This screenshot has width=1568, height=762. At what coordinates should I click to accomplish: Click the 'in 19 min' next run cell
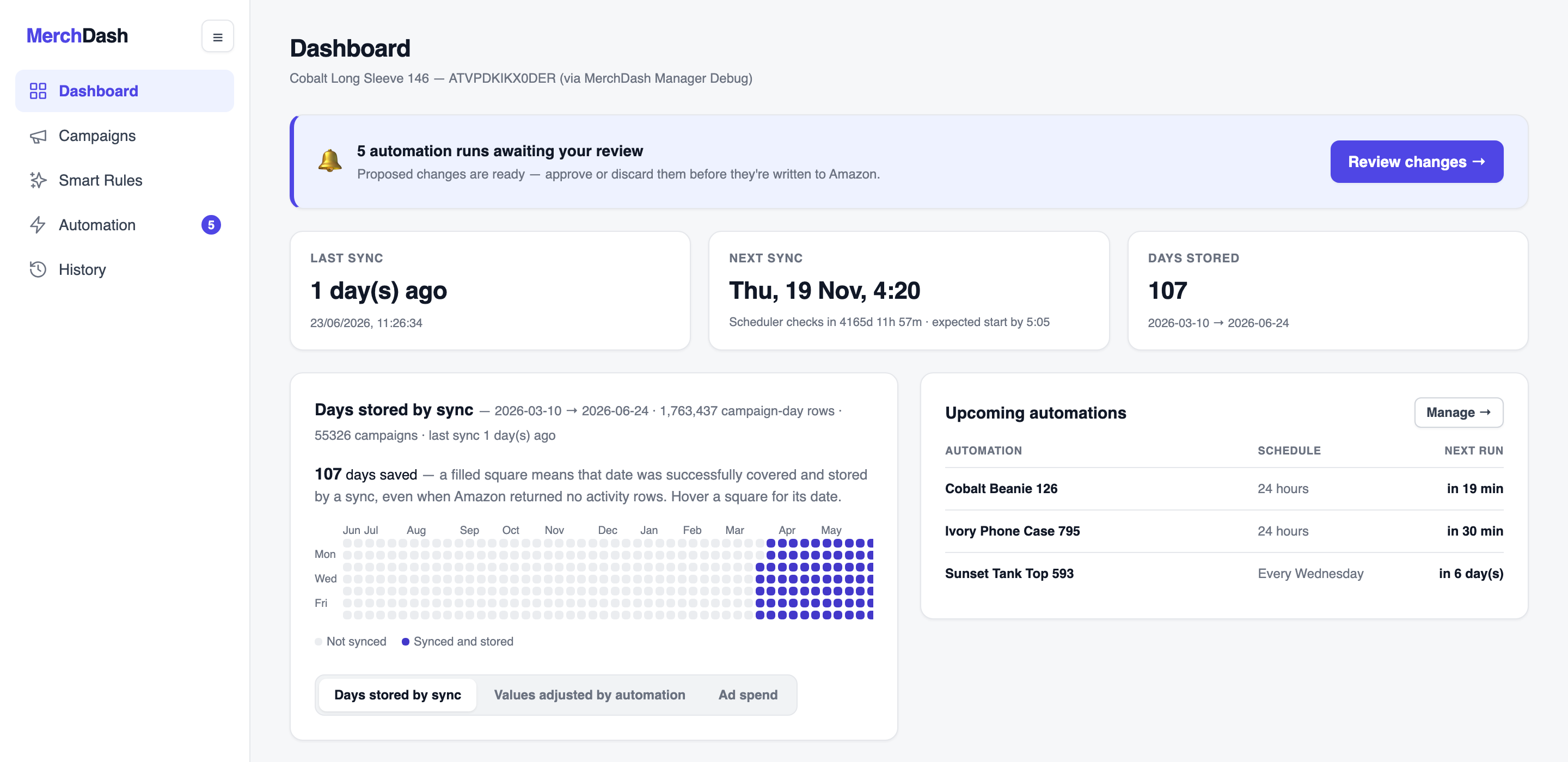point(1474,489)
